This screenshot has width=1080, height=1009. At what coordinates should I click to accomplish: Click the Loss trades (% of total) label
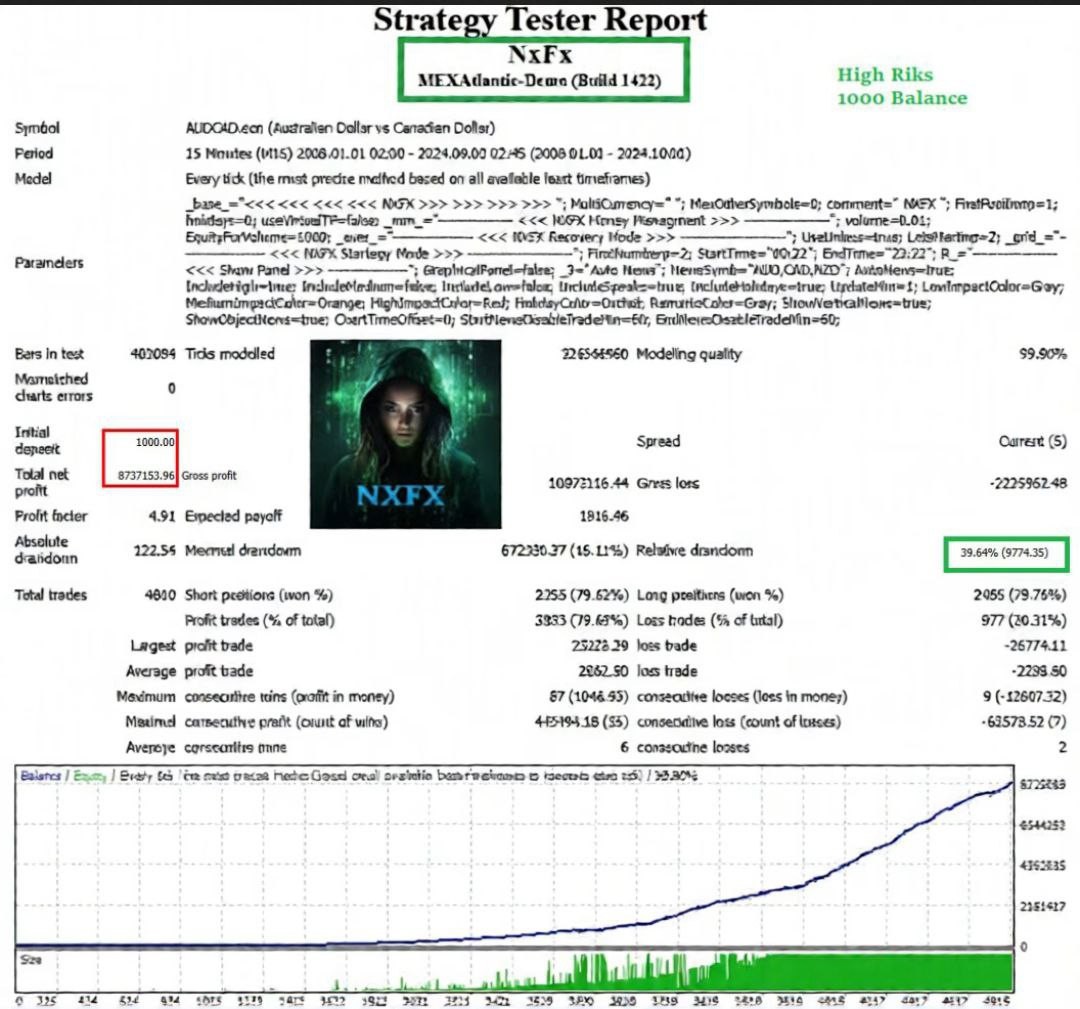click(x=709, y=620)
